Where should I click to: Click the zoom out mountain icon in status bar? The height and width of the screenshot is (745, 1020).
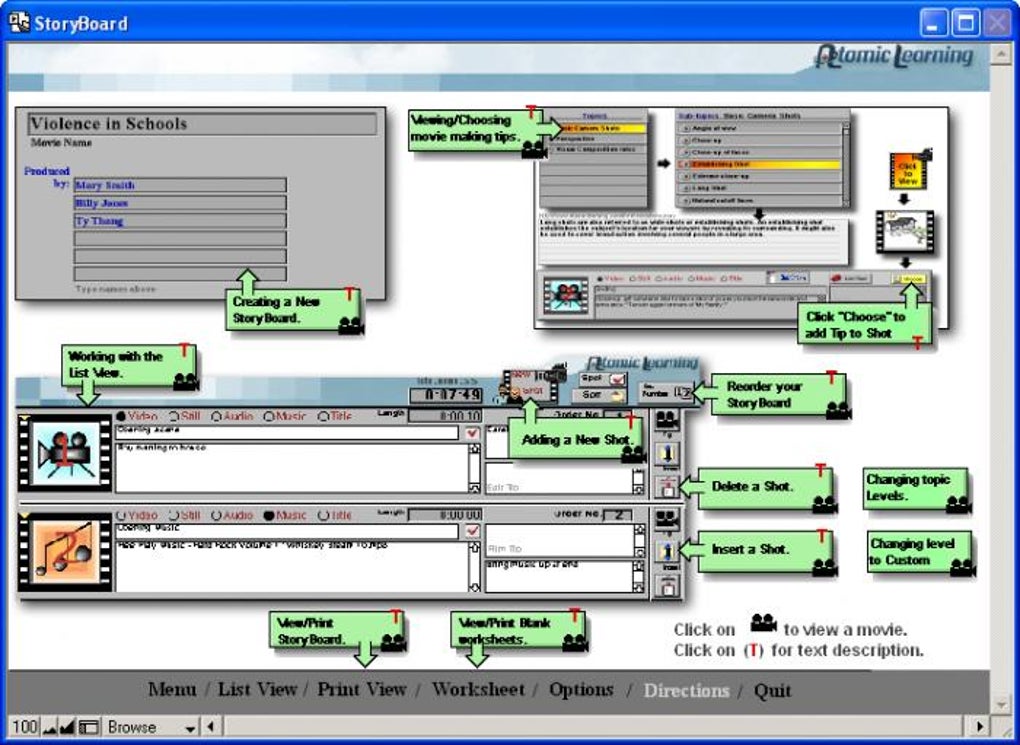50,727
